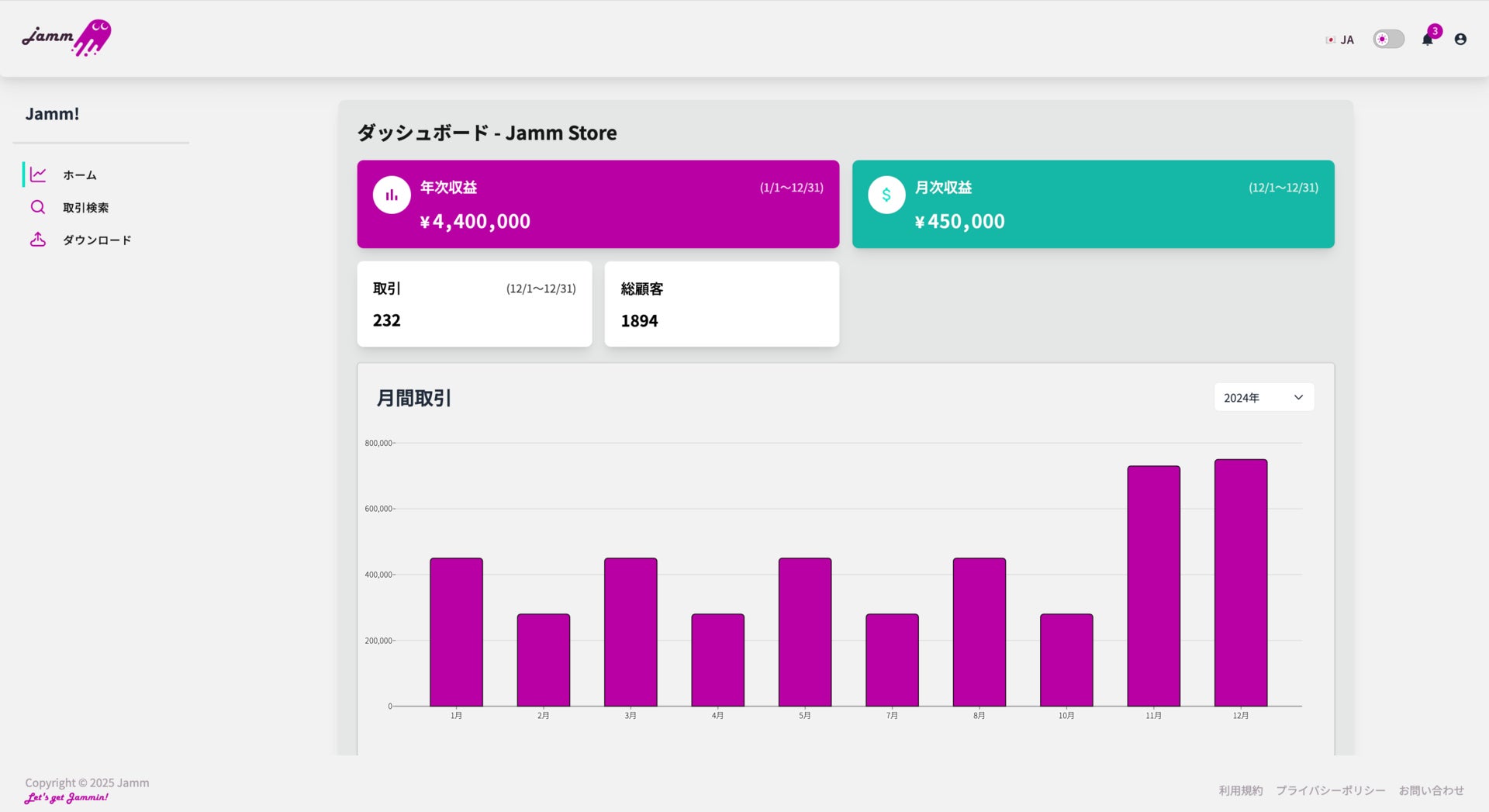Click the dollar icon on 月次収益 card
1489x812 pixels.
(x=886, y=195)
